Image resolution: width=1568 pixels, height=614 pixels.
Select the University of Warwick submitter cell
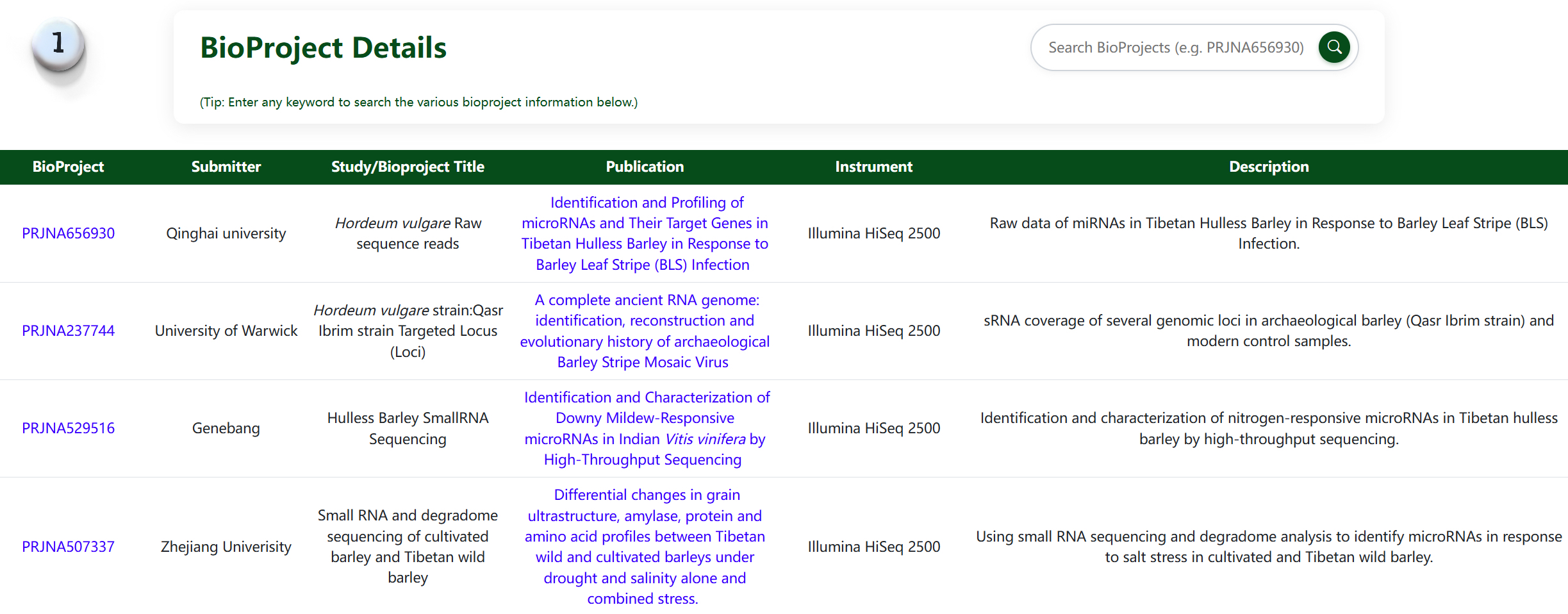click(226, 331)
